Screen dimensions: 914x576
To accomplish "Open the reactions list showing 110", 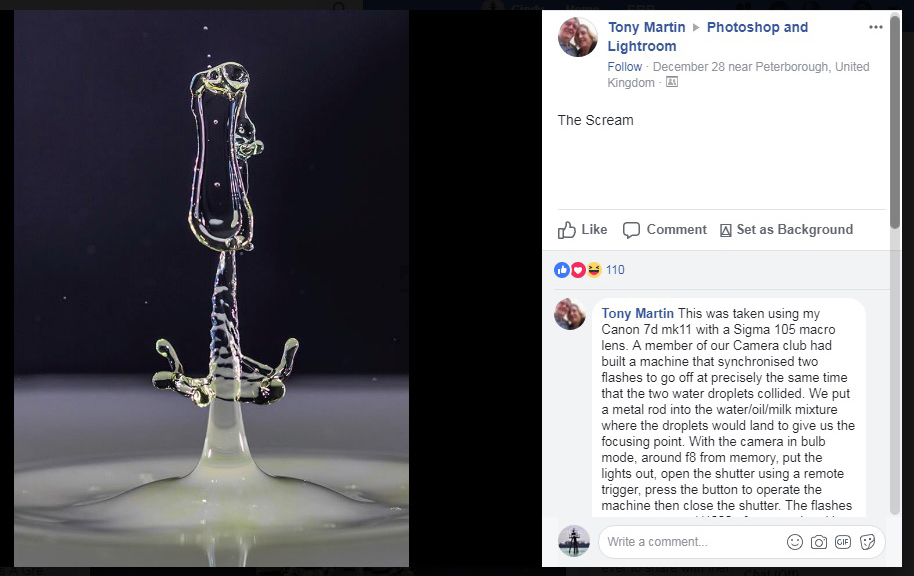I will (615, 270).
